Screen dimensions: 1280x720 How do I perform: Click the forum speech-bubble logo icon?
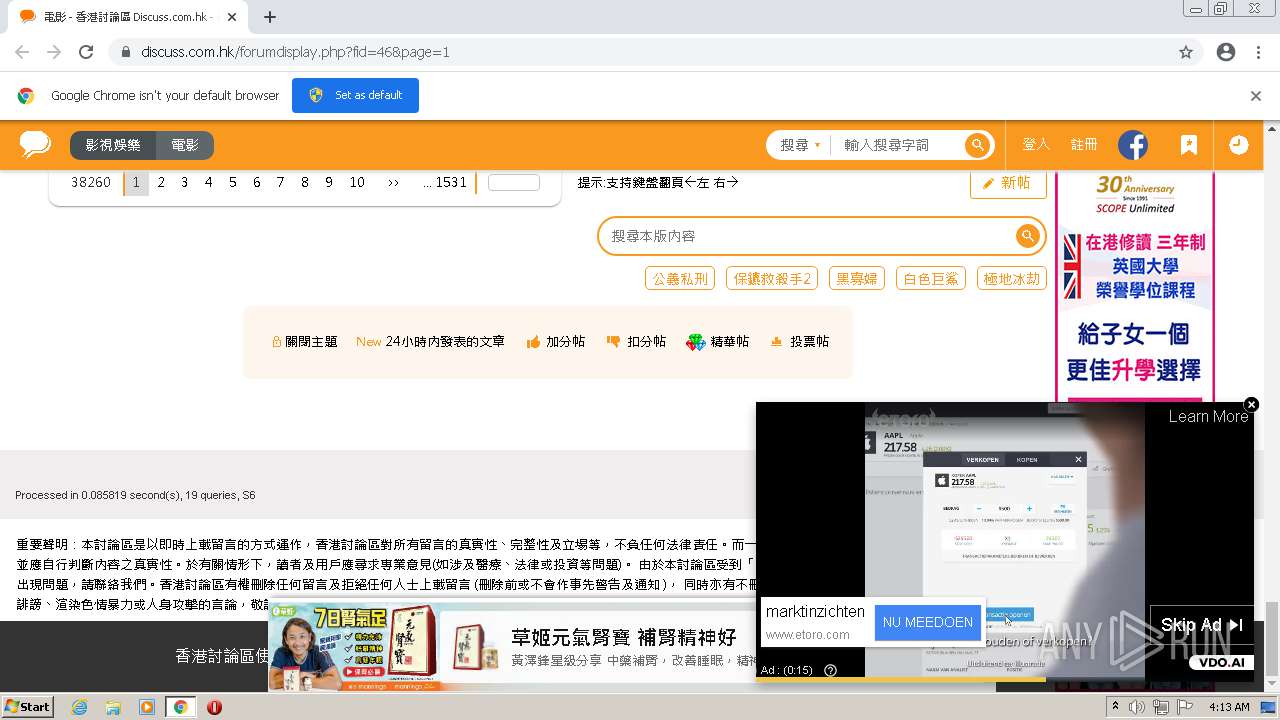coord(35,145)
